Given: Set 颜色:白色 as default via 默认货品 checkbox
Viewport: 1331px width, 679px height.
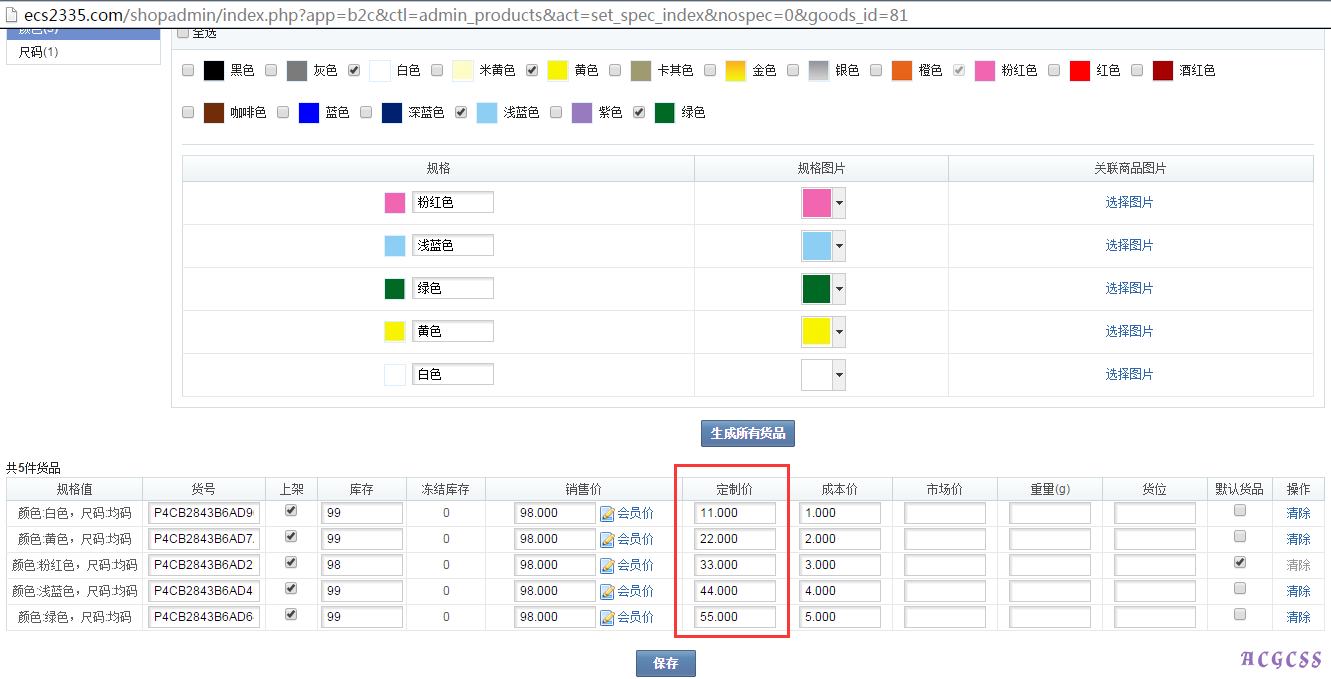Looking at the screenshot, I should [1240, 510].
